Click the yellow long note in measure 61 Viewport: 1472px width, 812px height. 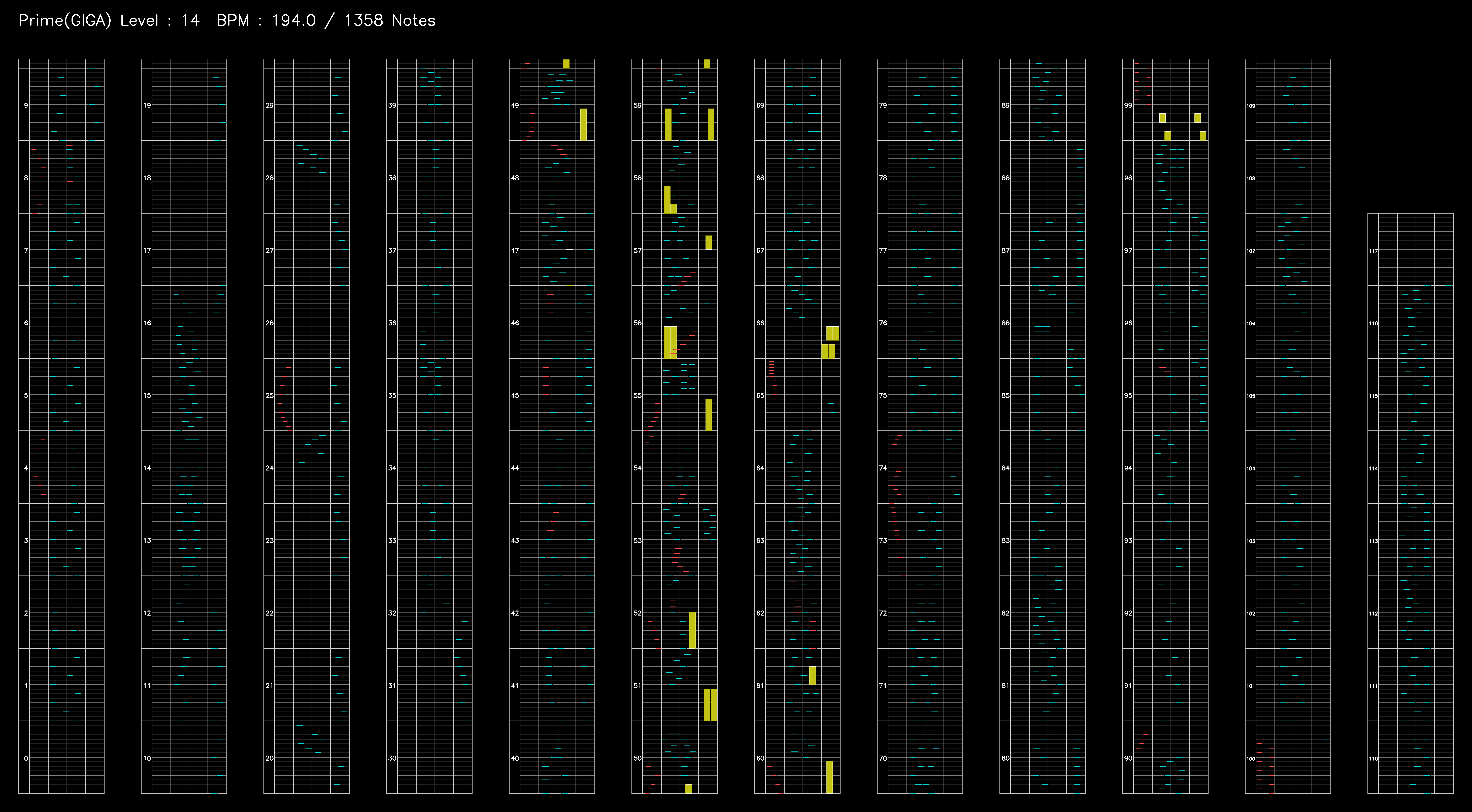click(x=813, y=675)
